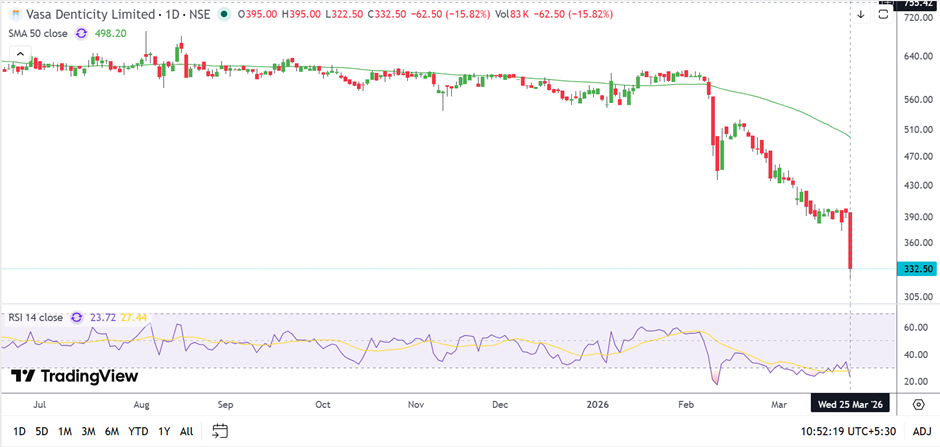The width and height of the screenshot is (940, 447).
Task: Select the YTD date range
Action: coord(139,431)
